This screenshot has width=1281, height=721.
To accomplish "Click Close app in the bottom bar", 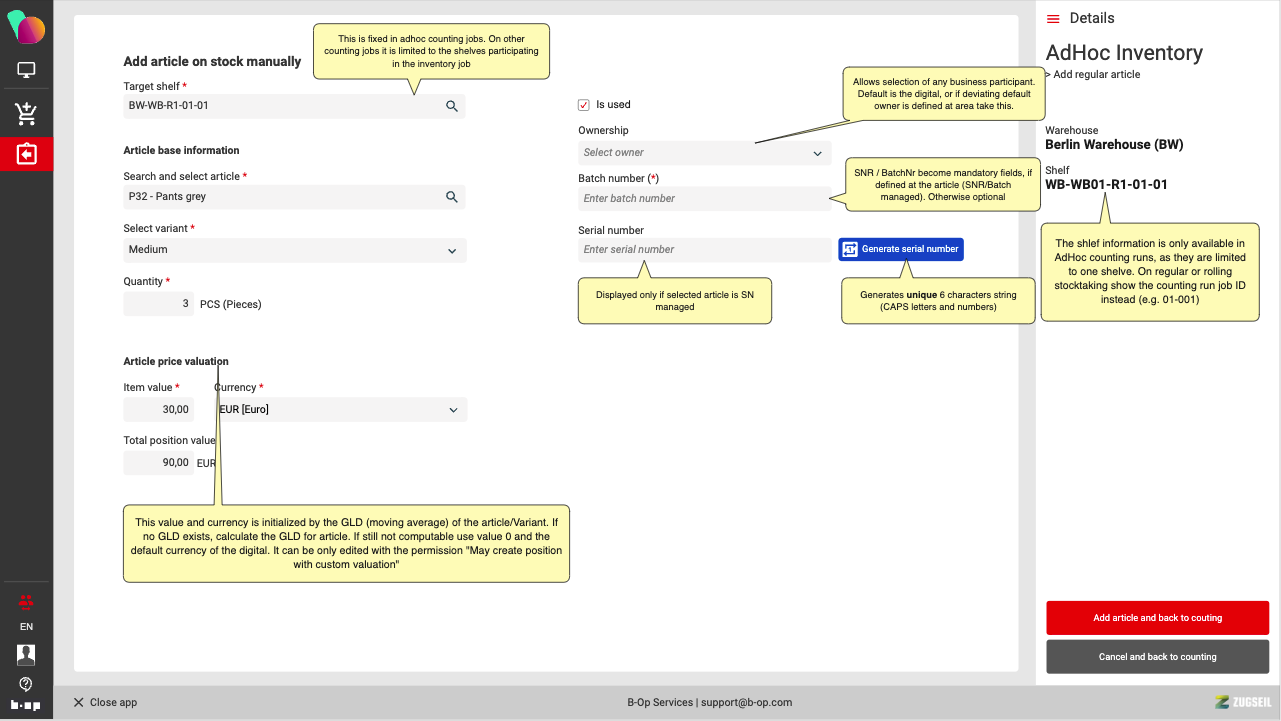I will [x=105, y=703].
